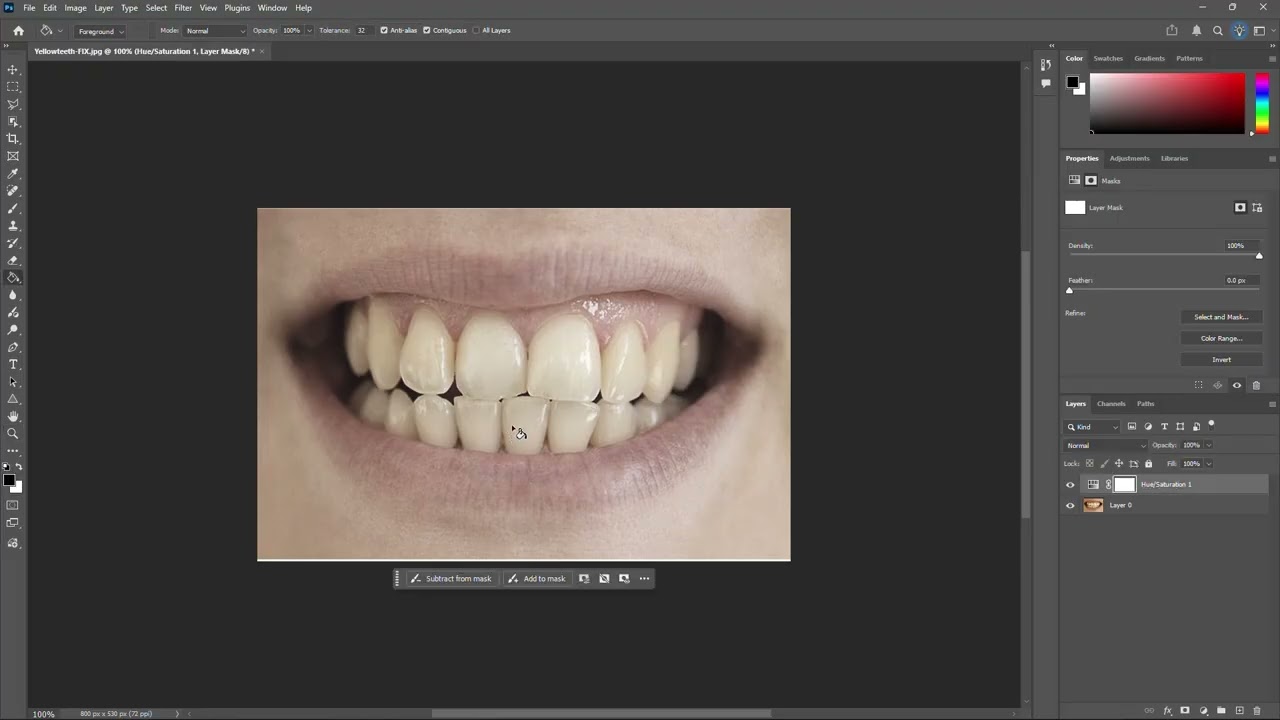This screenshot has width=1280, height=720.
Task: Toggle the Anti-alias checkbox
Action: coord(384,30)
